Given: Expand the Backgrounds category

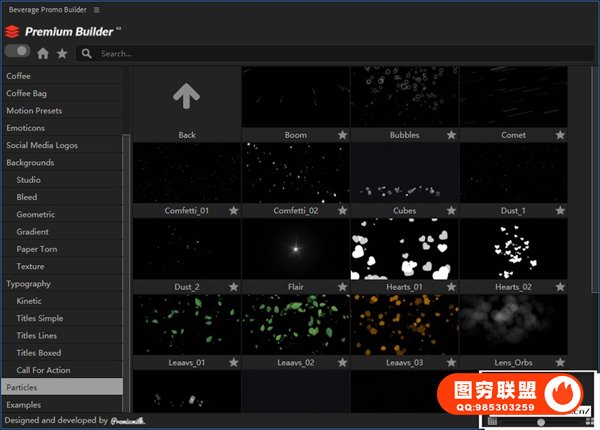Looking at the screenshot, I should [30, 162].
